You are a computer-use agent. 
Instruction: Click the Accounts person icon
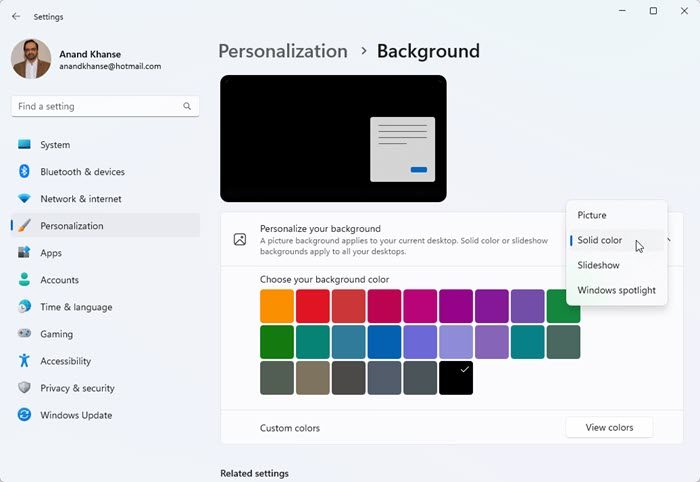click(x=24, y=280)
